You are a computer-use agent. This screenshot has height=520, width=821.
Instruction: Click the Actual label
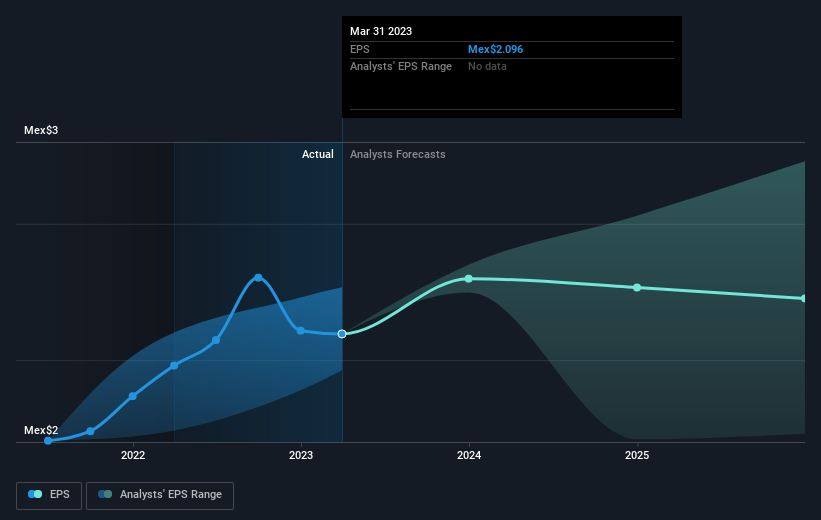317,154
